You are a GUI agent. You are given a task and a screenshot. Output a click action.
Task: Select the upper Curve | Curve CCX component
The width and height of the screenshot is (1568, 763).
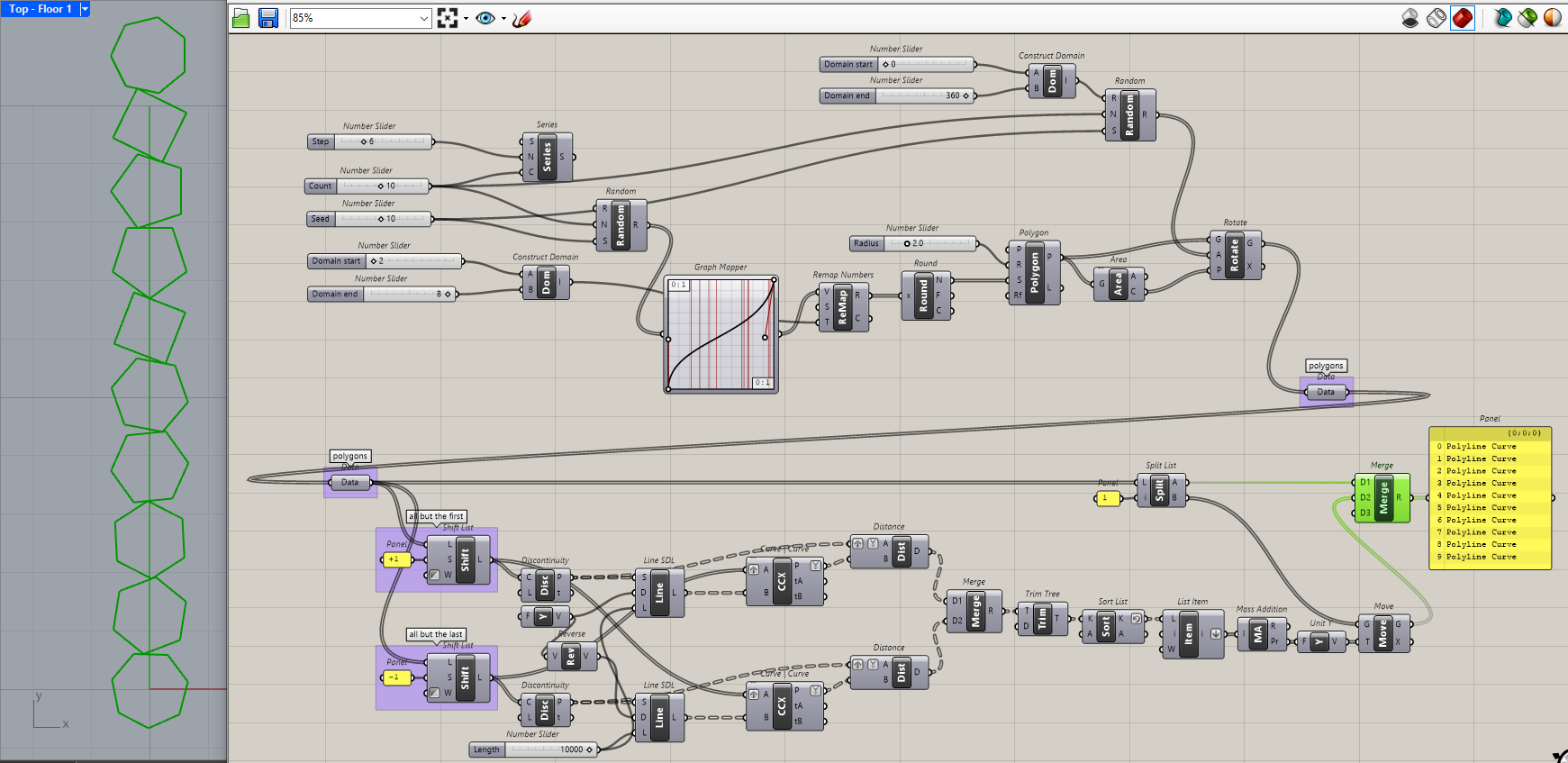(783, 581)
